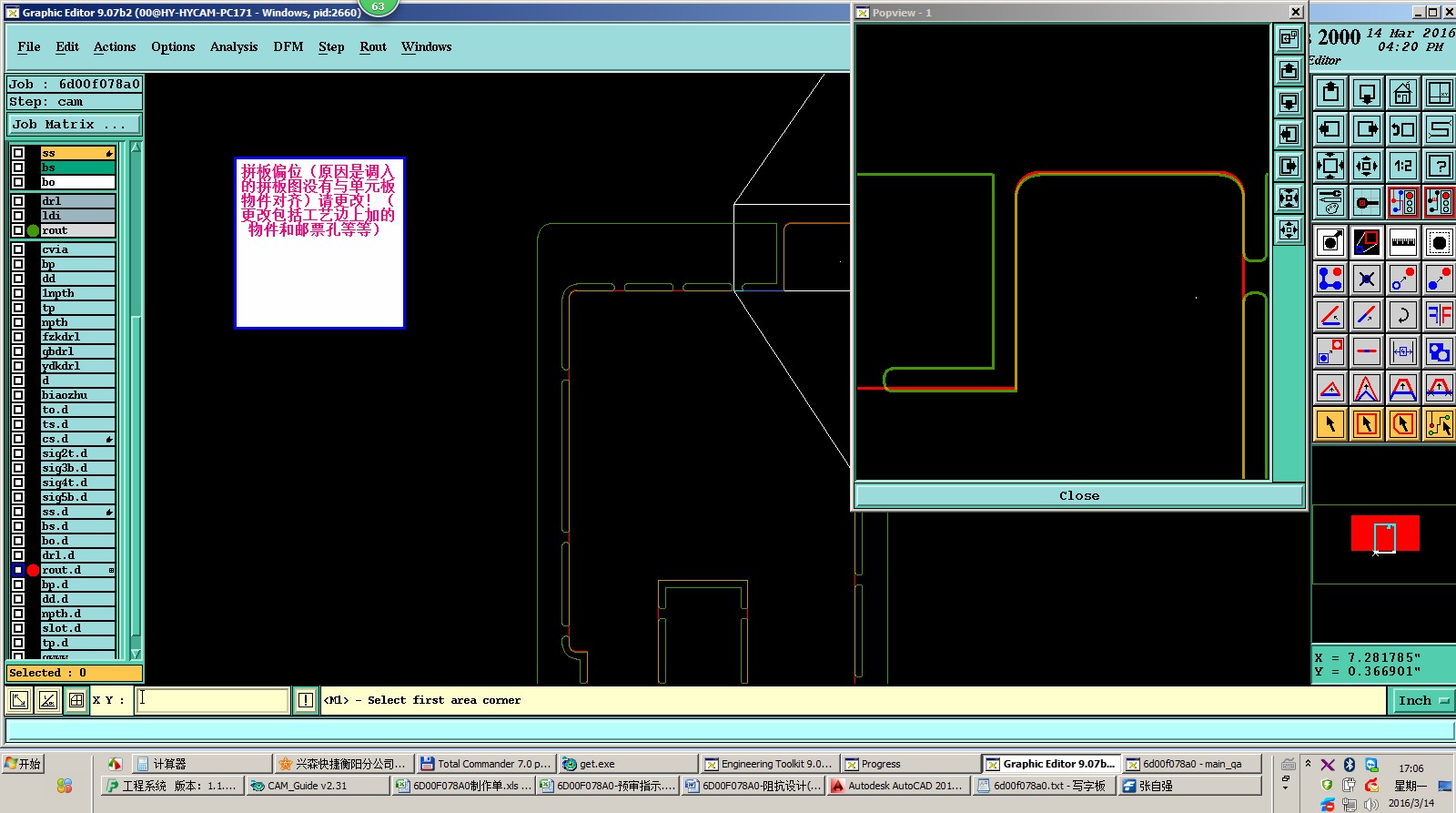Click the 开始 Start button
The image size is (1456, 813).
(x=23, y=764)
